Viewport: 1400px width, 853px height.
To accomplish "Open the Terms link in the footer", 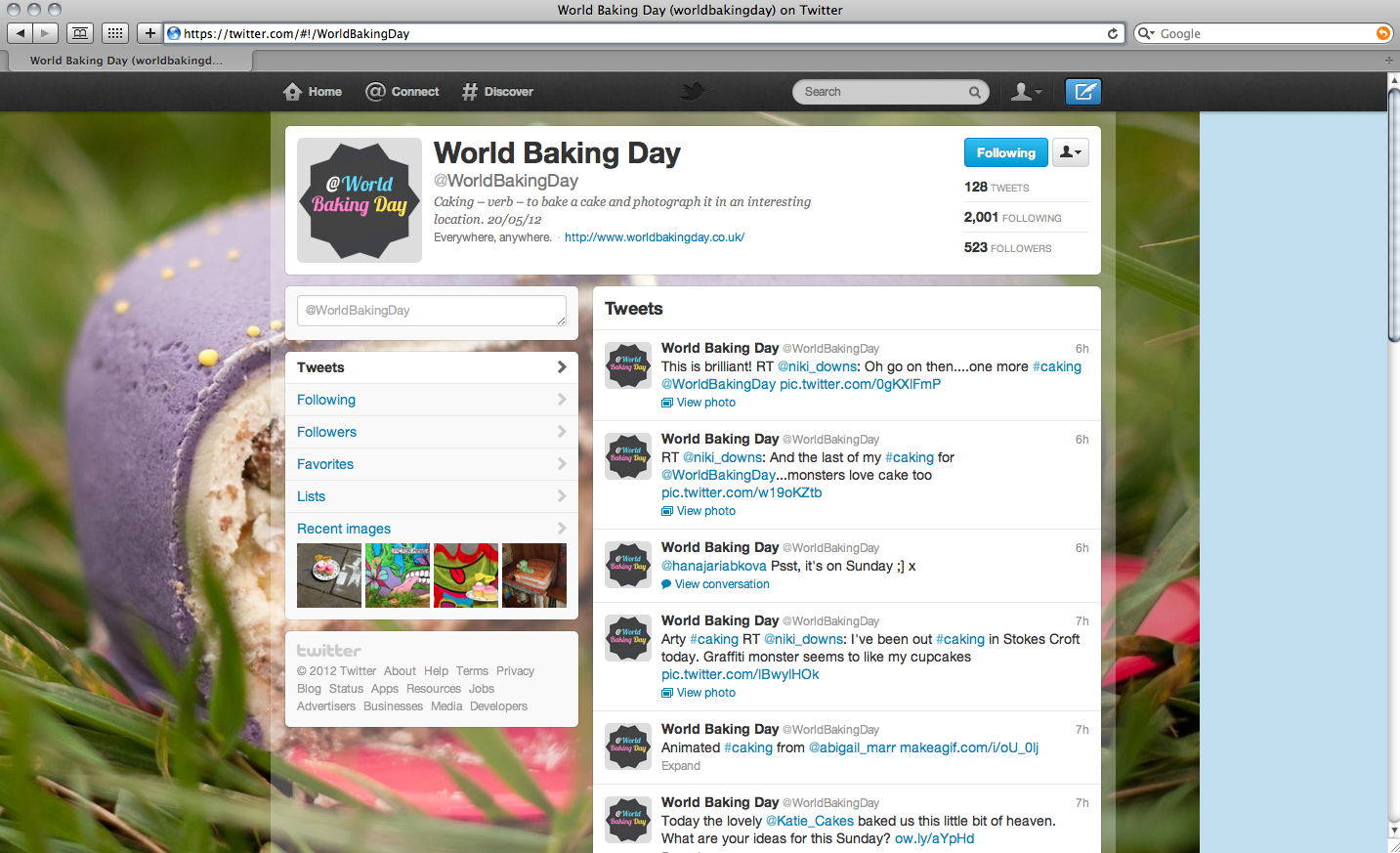I will 472,671.
